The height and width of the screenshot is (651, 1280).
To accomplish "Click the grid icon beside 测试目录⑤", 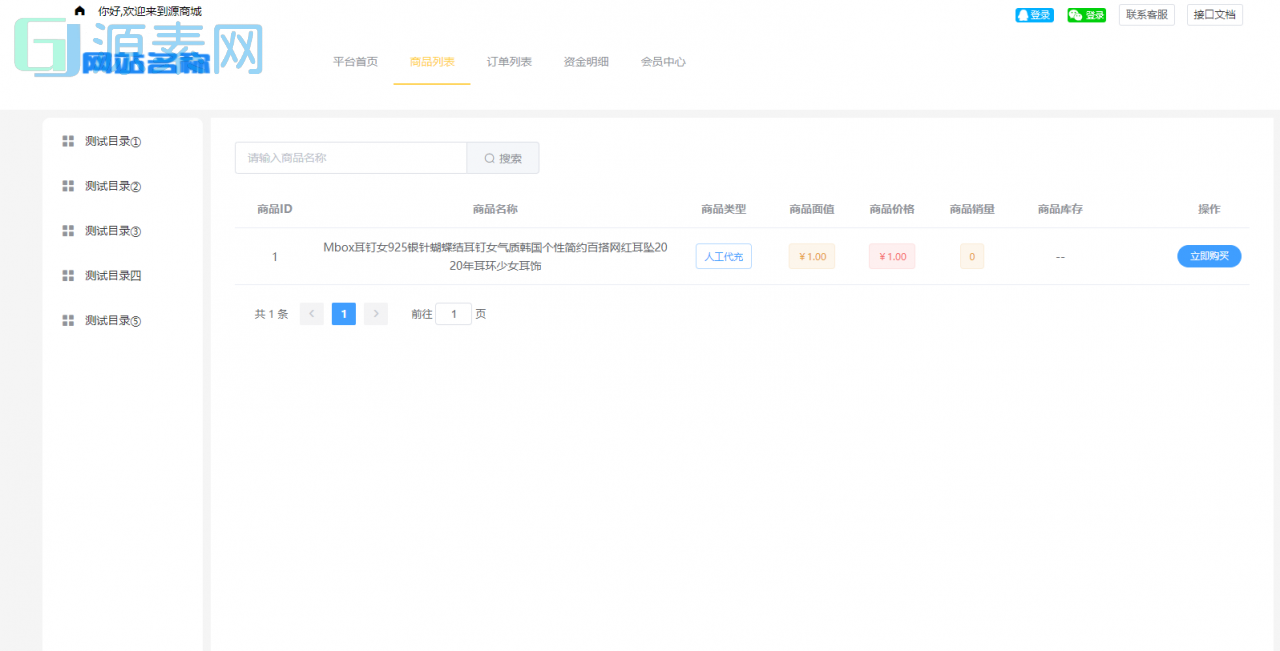I will coord(68,320).
